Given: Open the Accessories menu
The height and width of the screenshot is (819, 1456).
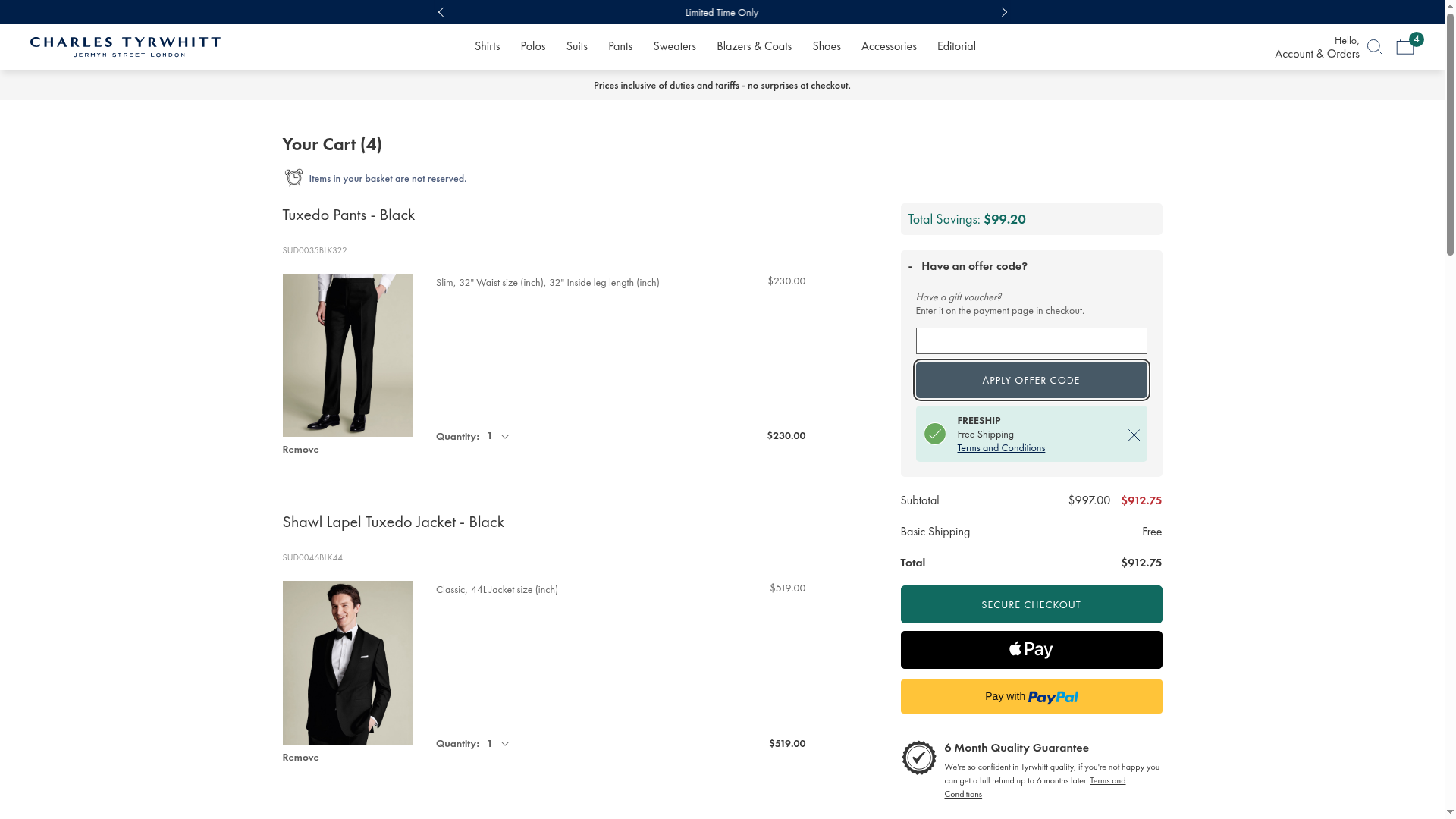Looking at the screenshot, I should (888, 46).
